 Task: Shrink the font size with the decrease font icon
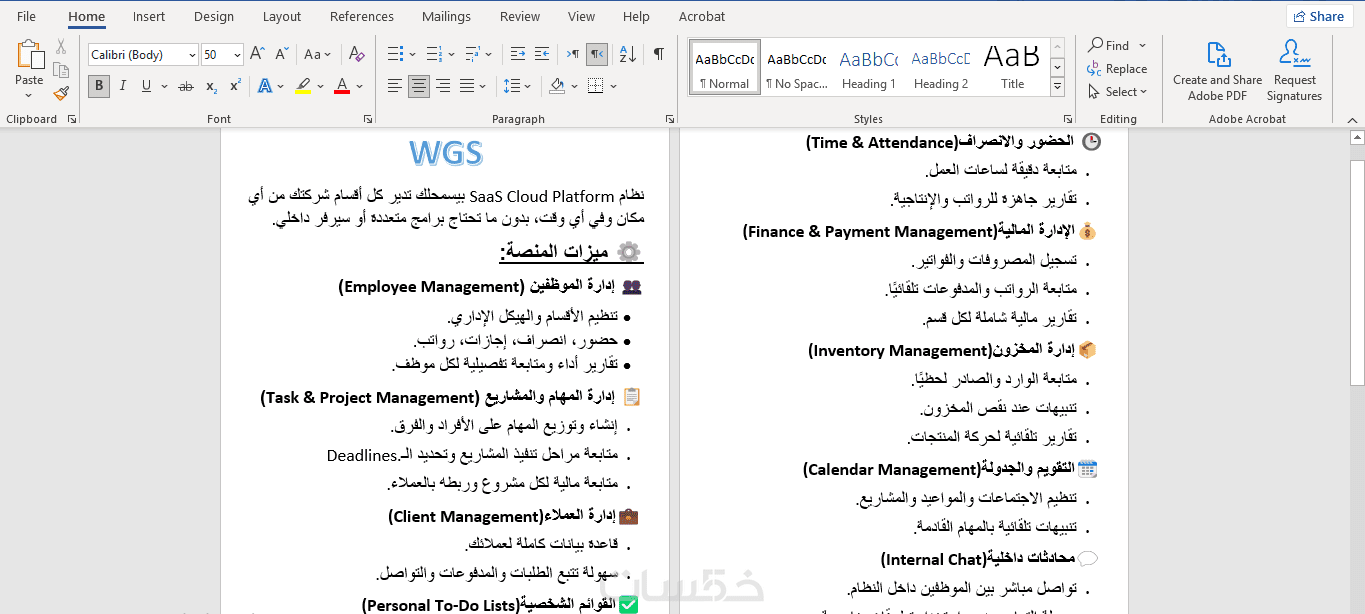[x=280, y=55]
